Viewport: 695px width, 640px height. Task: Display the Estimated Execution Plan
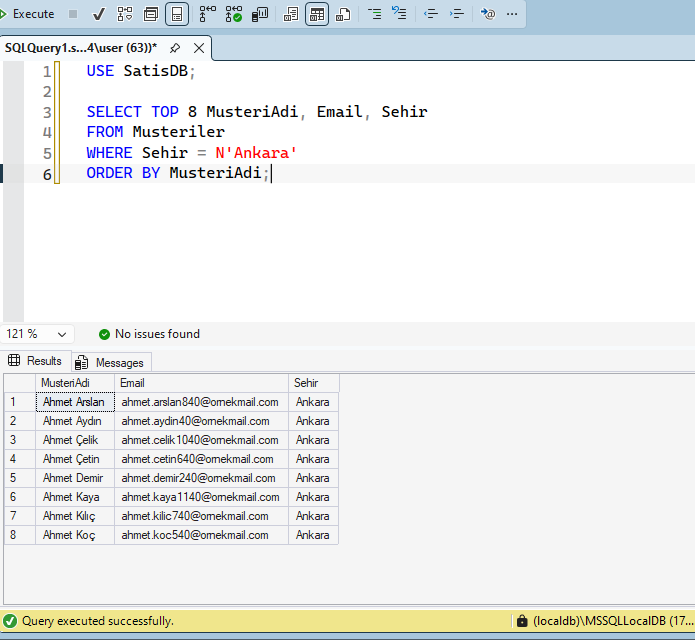pyautogui.click(x=125, y=14)
